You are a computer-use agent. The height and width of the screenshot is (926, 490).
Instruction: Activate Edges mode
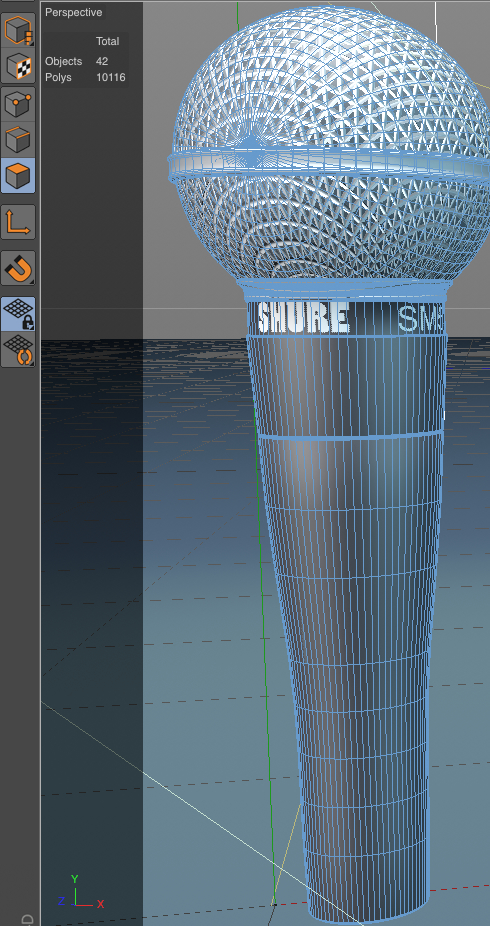[18, 140]
